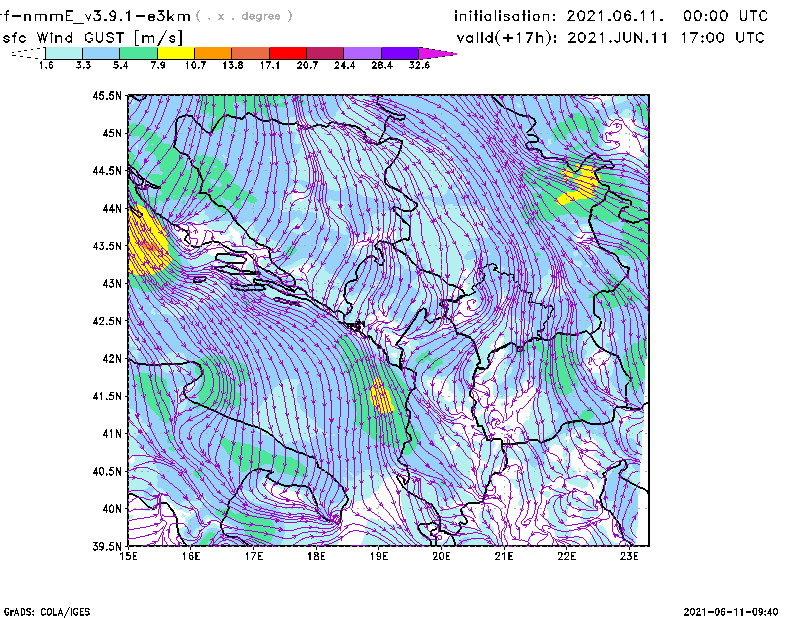Click the red 17.1–20.7 legend swatch

(288, 53)
